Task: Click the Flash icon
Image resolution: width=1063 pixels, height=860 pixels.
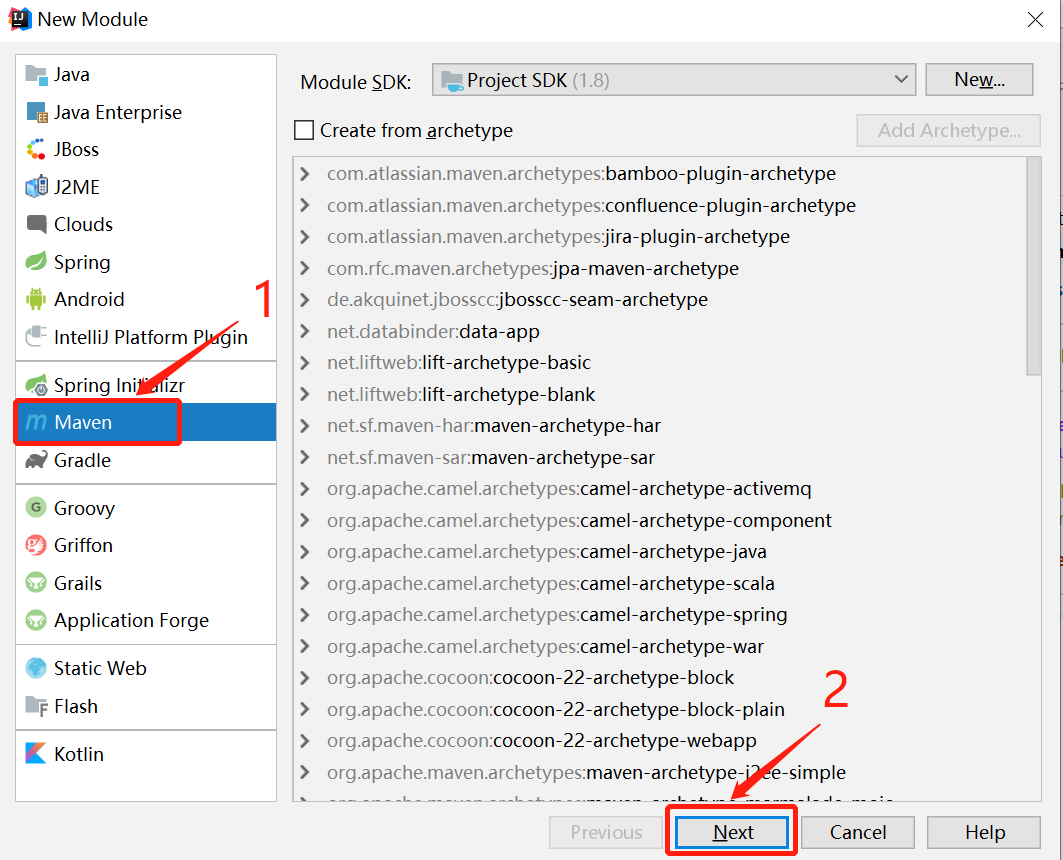Action: click(36, 706)
